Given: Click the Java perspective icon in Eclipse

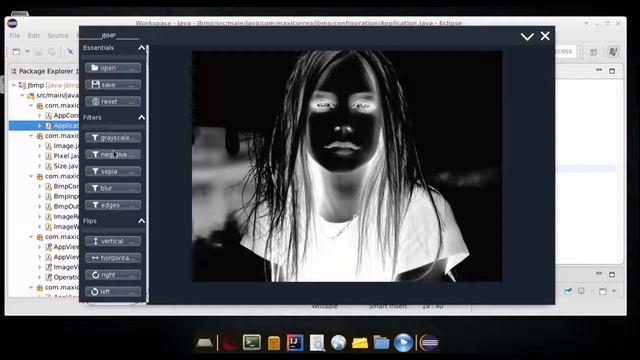Looking at the screenshot, I should (x=613, y=51).
